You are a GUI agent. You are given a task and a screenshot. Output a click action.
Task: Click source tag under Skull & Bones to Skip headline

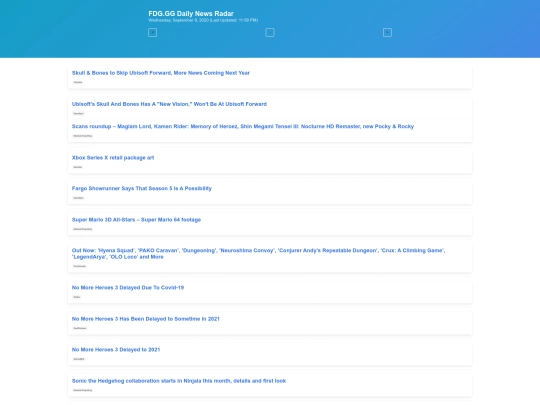pyautogui.click(x=78, y=82)
